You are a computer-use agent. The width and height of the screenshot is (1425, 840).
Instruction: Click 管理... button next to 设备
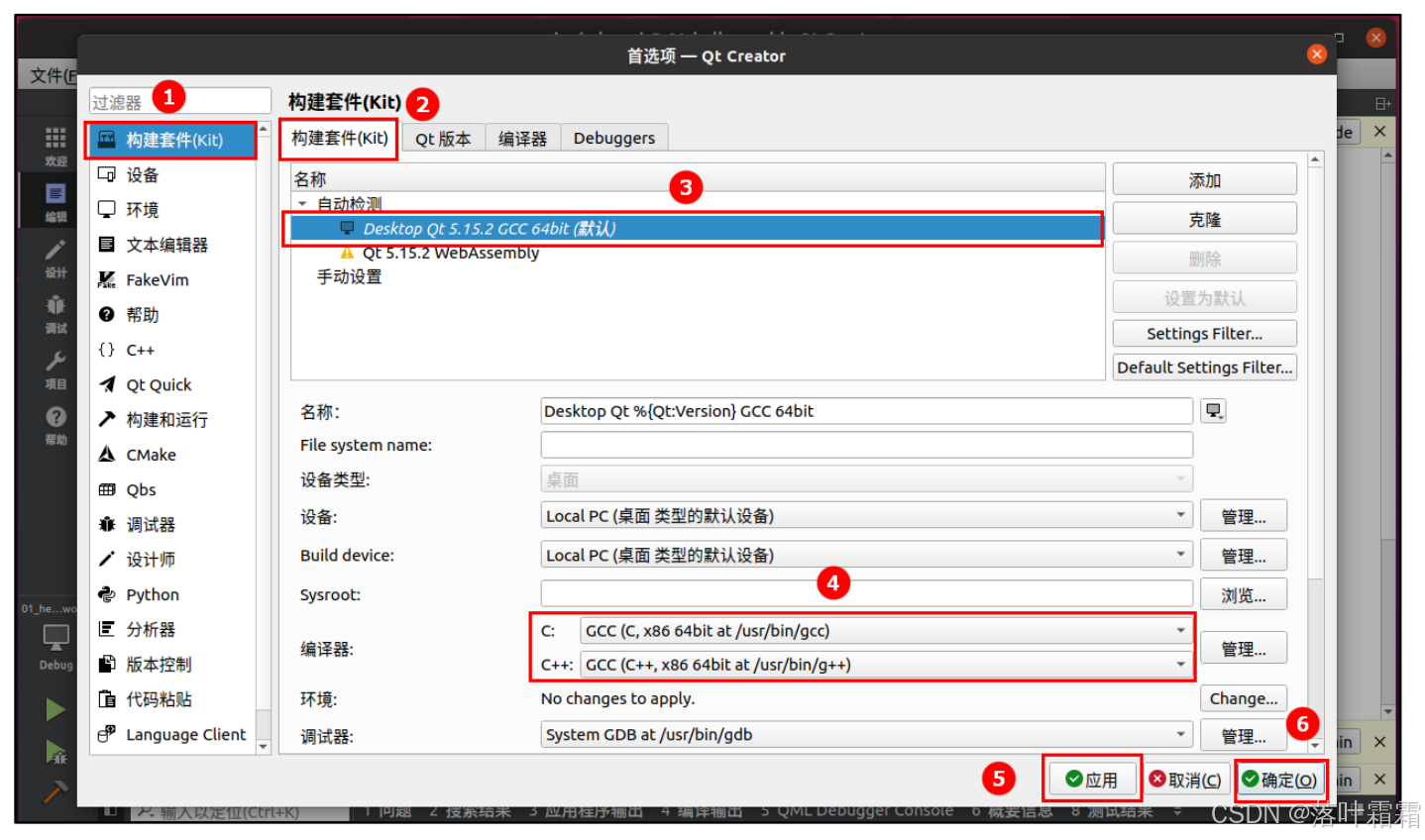click(x=1244, y=517)
